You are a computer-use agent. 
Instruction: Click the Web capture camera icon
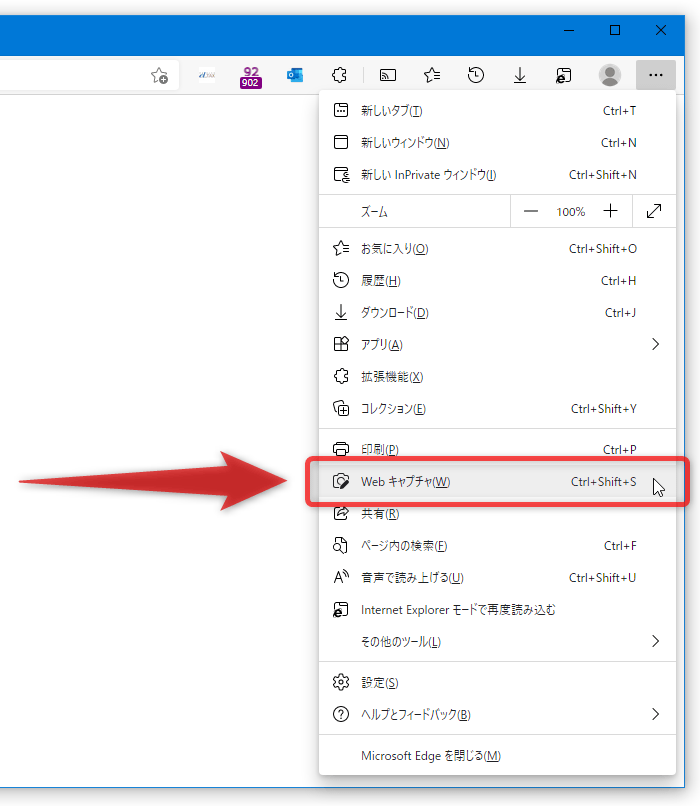click(341, 482)
